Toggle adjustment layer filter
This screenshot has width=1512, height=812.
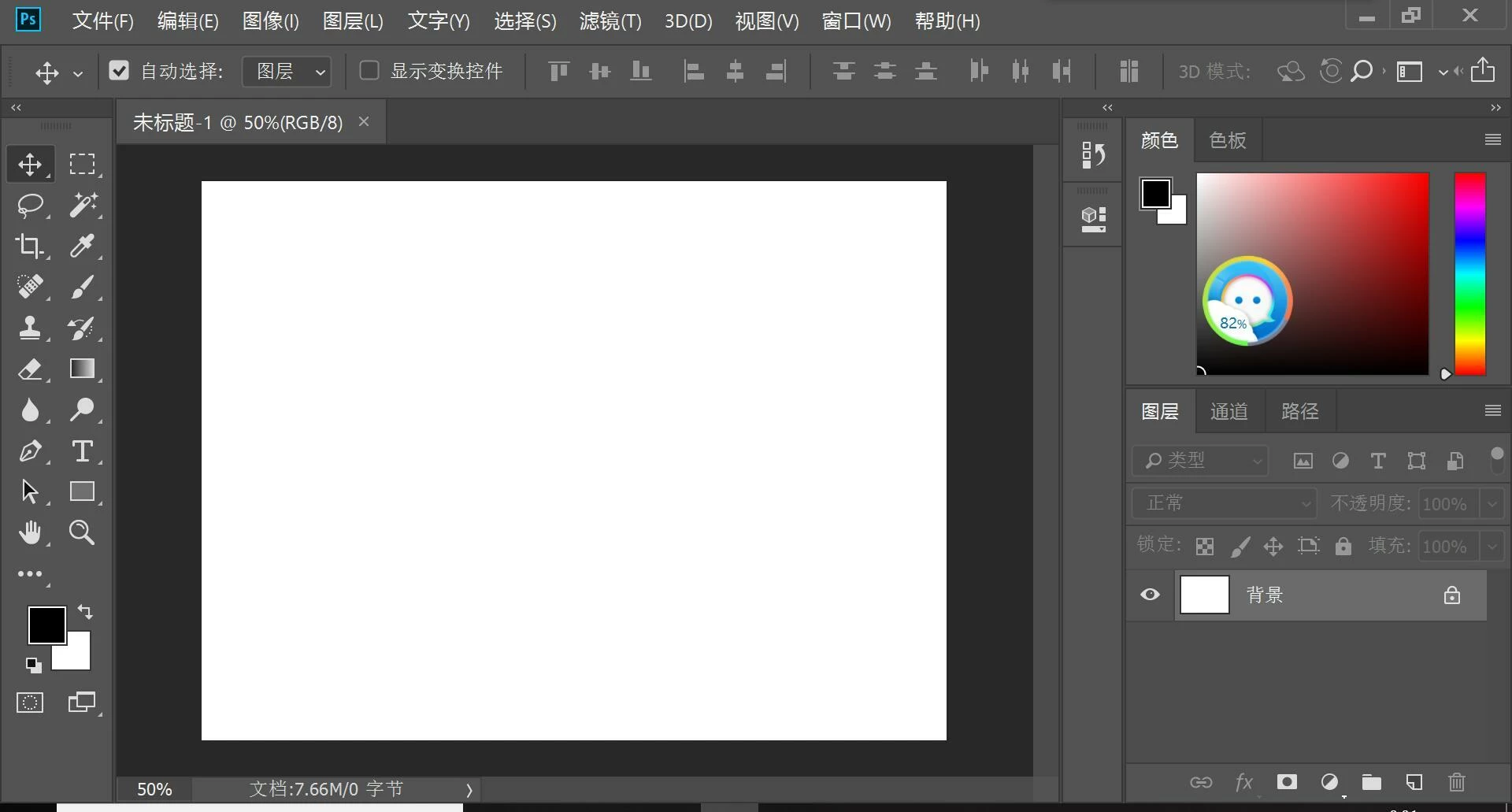pyautogui.click(x=1340, y=461)
